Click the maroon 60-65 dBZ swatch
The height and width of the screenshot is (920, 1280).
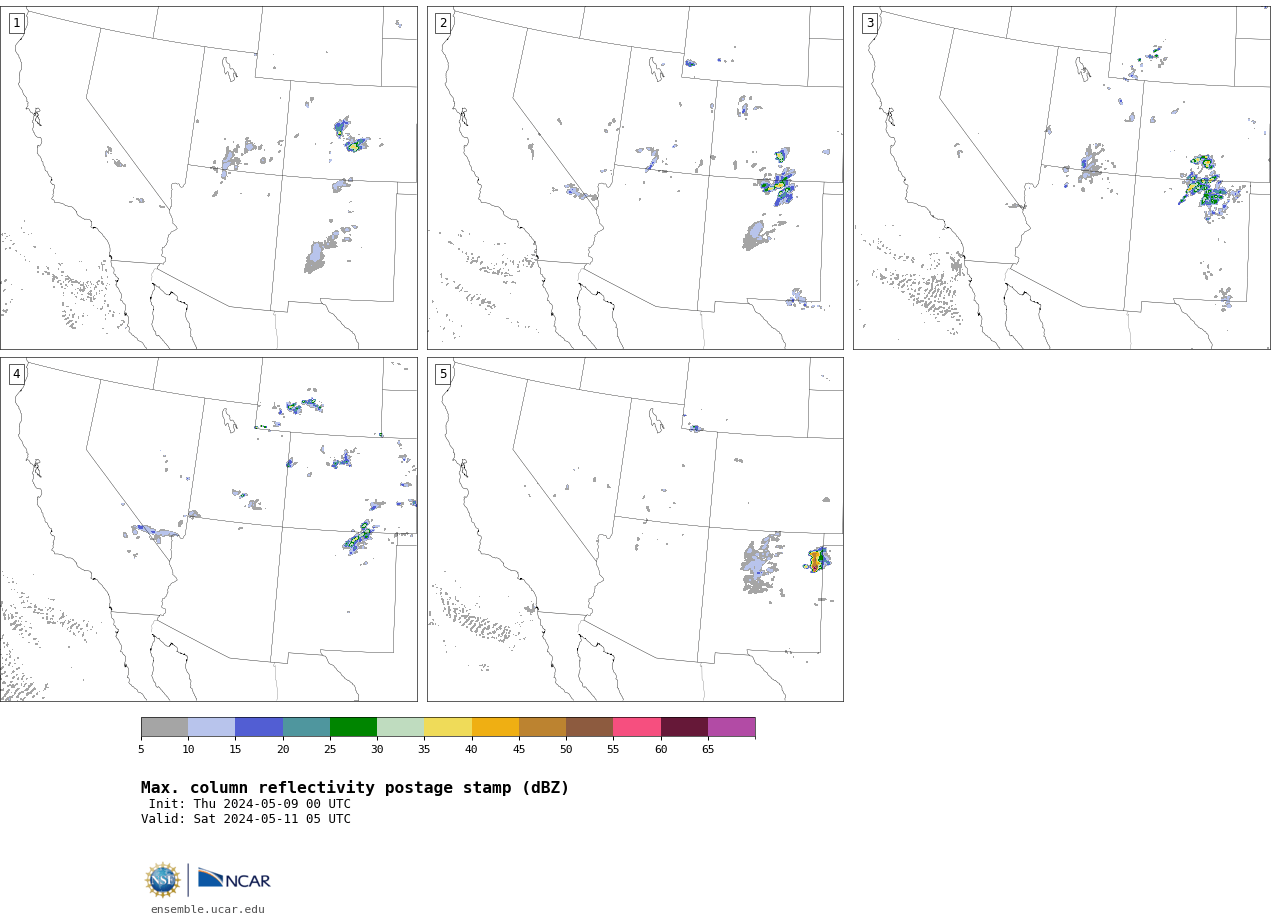point(684,727)
